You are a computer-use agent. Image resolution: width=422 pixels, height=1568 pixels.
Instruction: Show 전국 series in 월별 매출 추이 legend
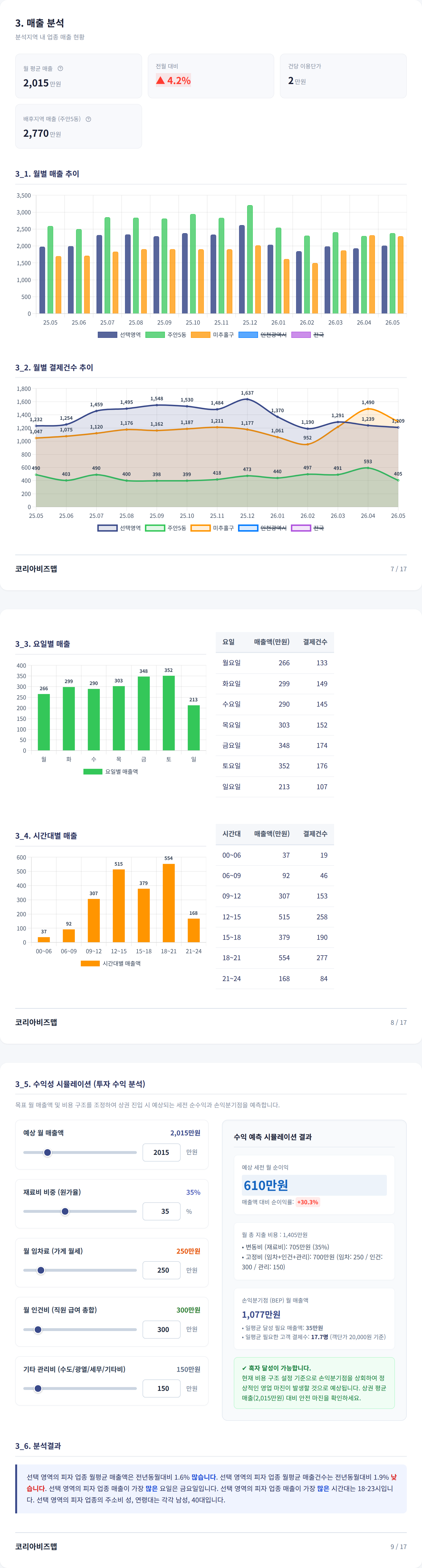307,335
